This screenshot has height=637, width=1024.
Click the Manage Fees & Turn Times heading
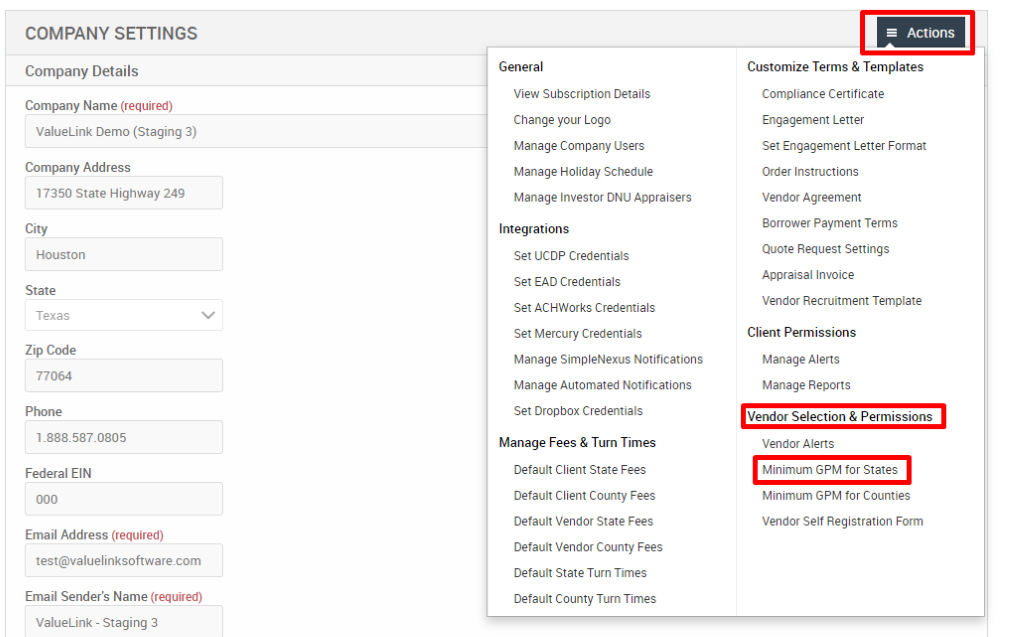pos(577,442)
